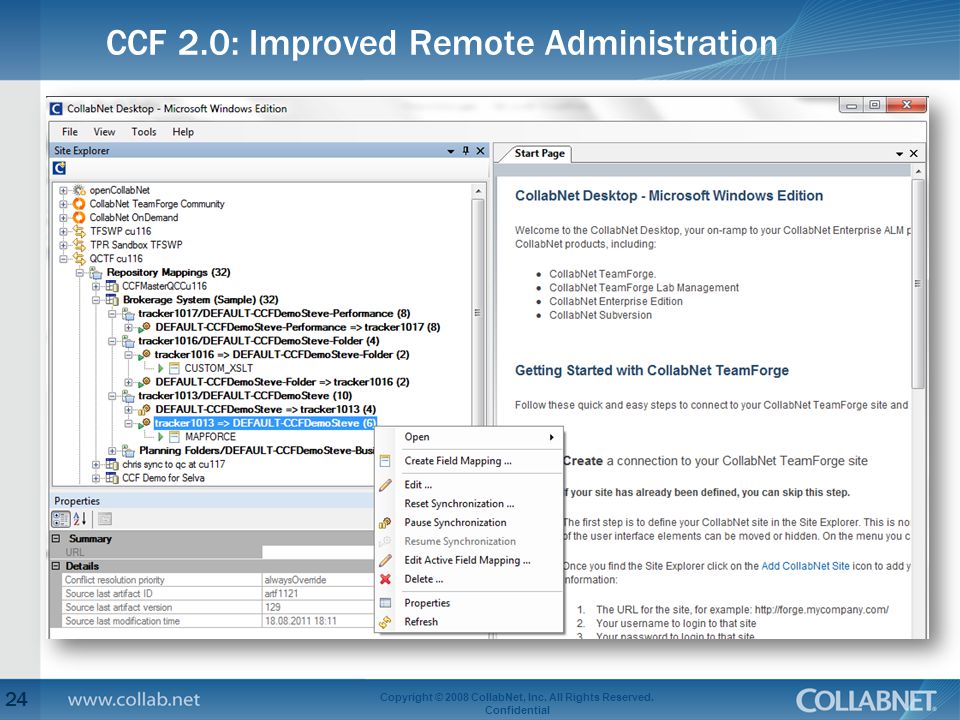Click the URL value field in Summary
The height and width of the screenshot is (720, 960).
[318, 552]
